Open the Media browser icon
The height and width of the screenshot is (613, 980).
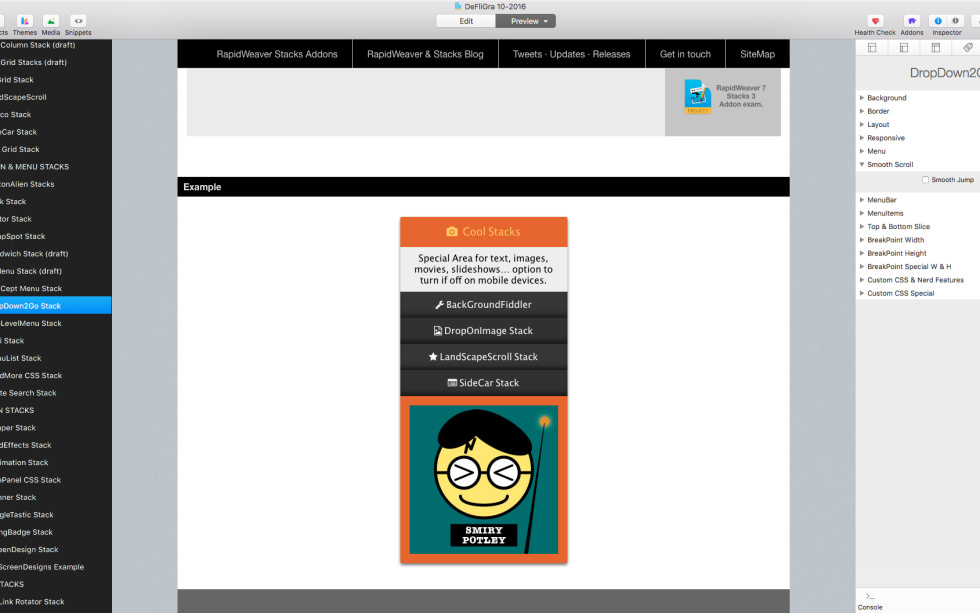51,21
